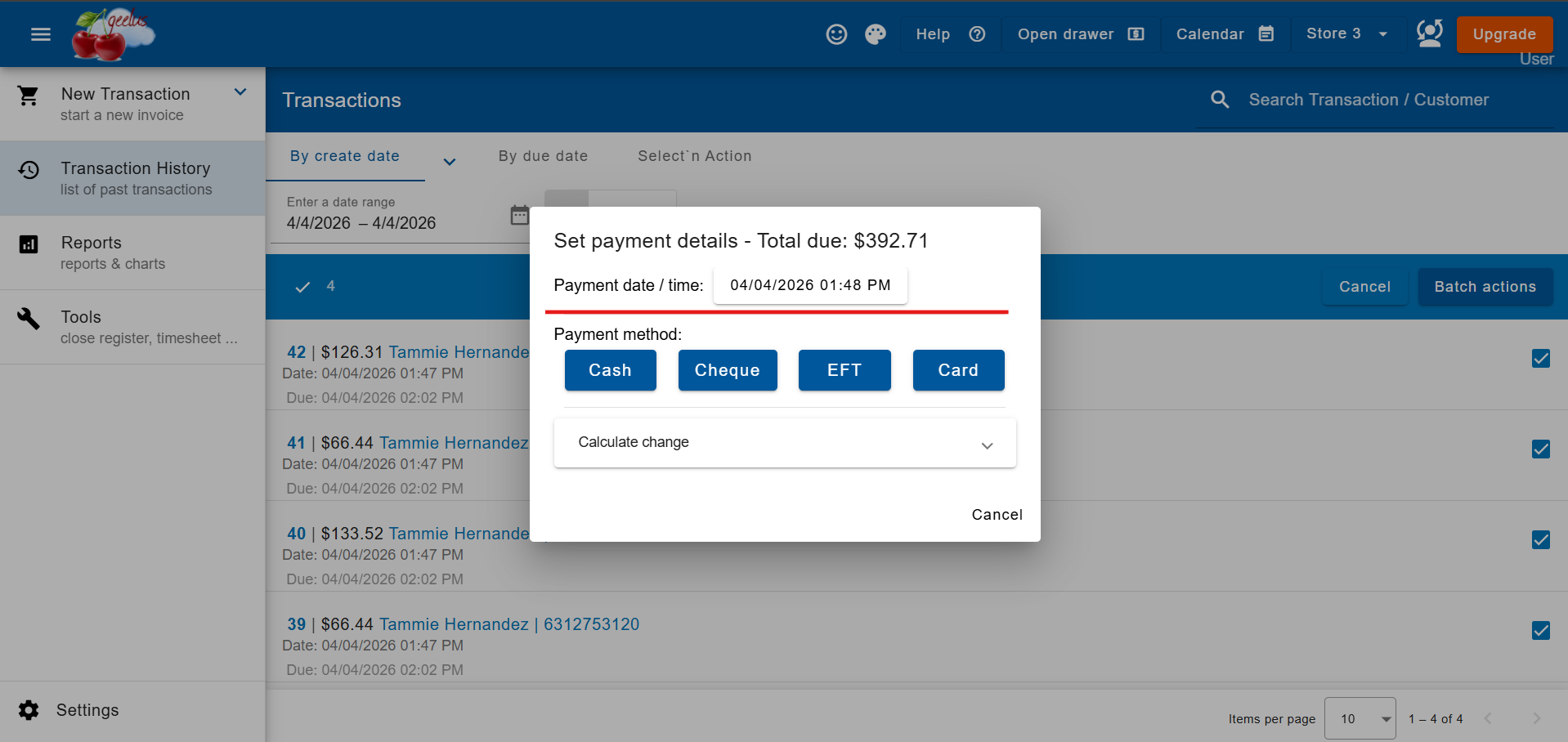Open the date range calendar icon

point(519,216)
